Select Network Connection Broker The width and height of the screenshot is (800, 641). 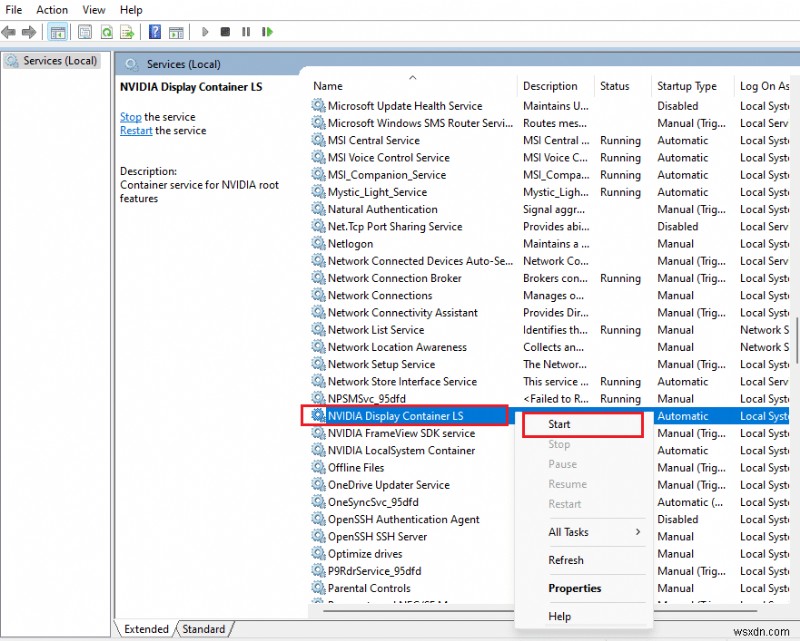point(549,278)
